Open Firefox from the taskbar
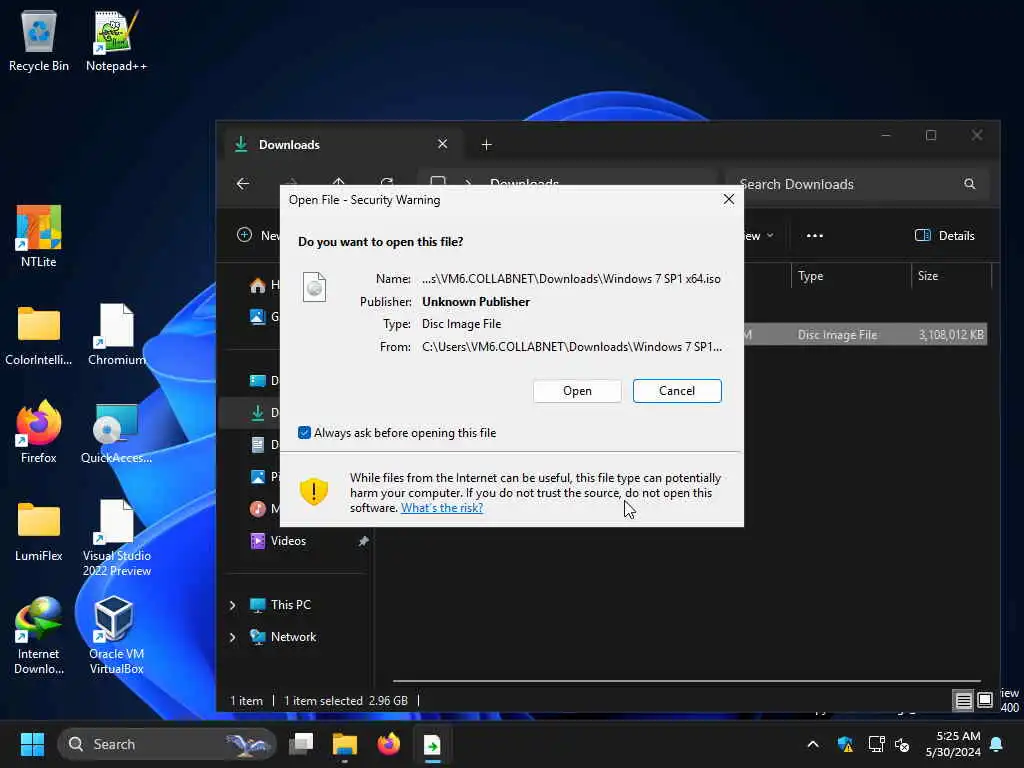This screenshot has height=768, width=1024. tap(389, 744)
